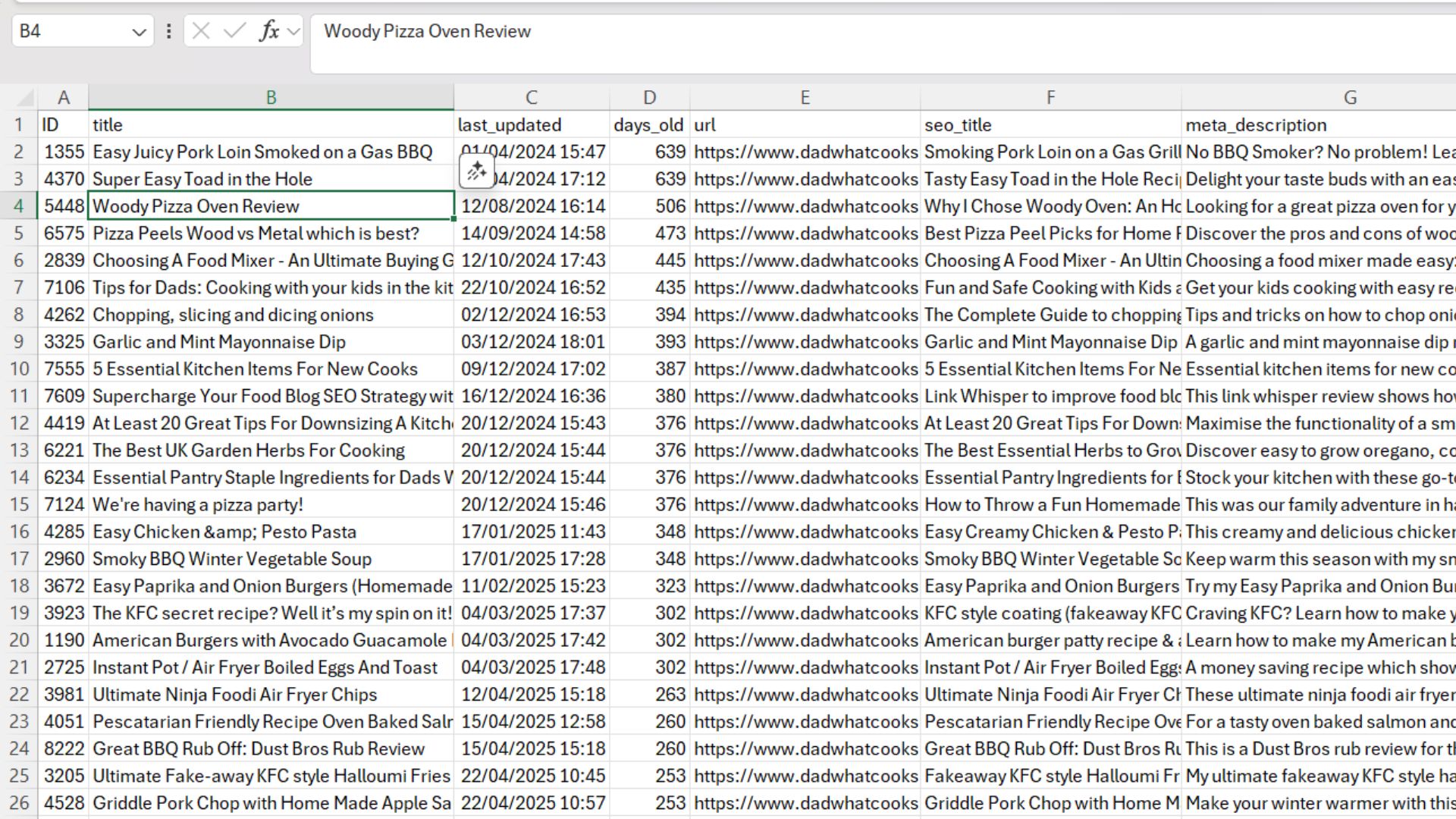Click the Copilot sparkle icon near cell C3

(x=476, y=171)
